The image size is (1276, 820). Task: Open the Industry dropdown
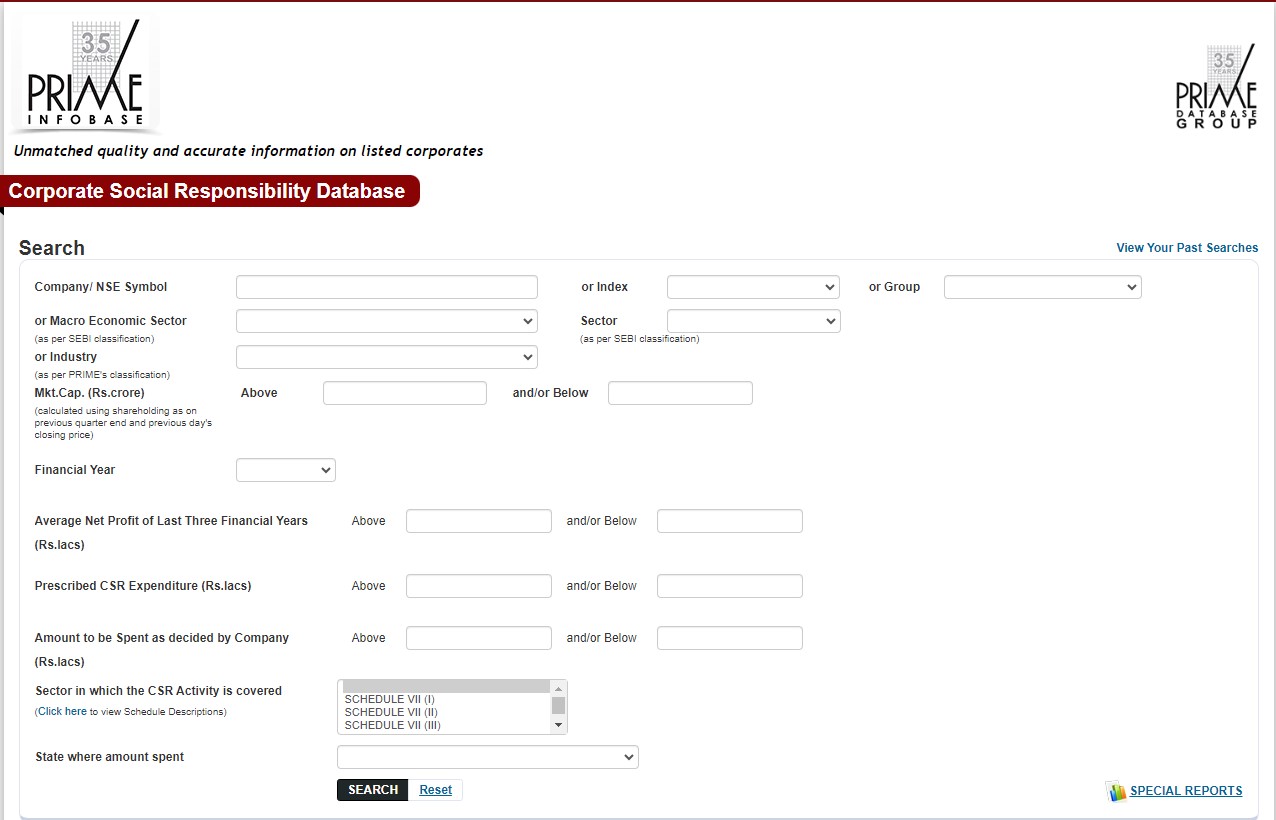[x=386, y=357]
